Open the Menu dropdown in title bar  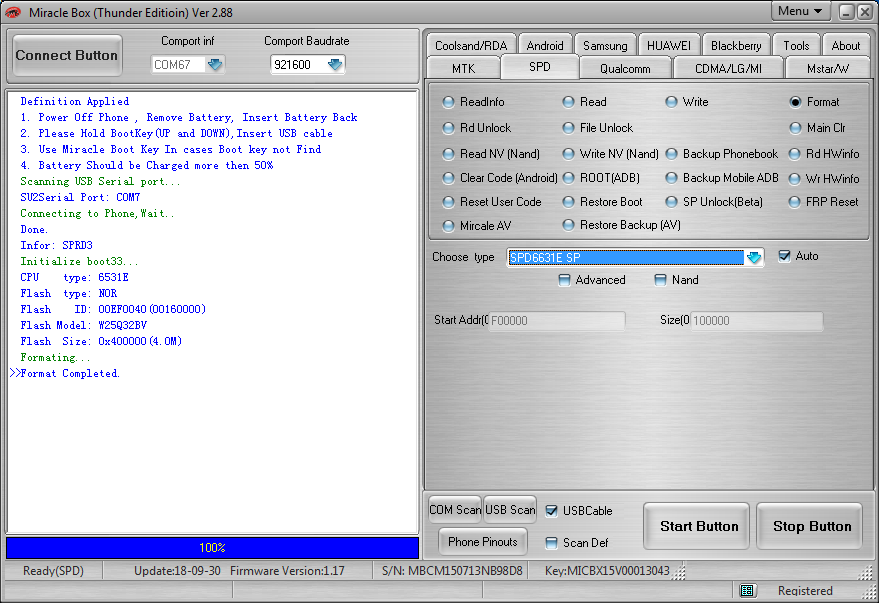(x=800, y=11)
